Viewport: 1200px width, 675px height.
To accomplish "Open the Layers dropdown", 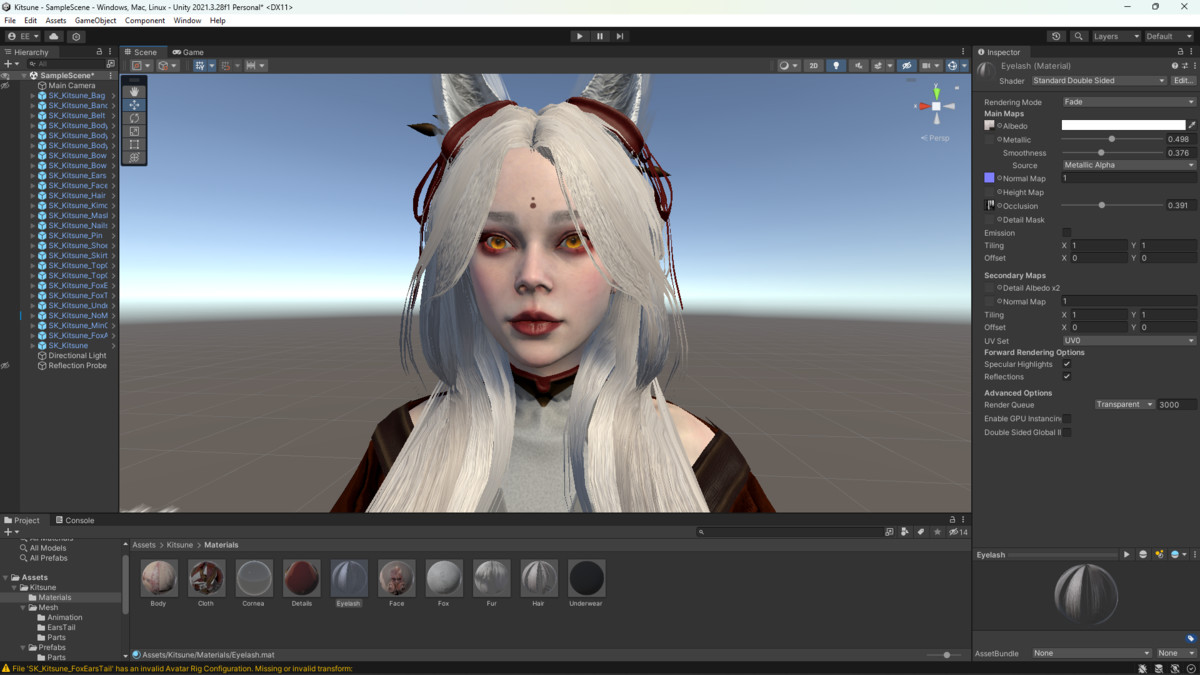I will click(1115, 36).
